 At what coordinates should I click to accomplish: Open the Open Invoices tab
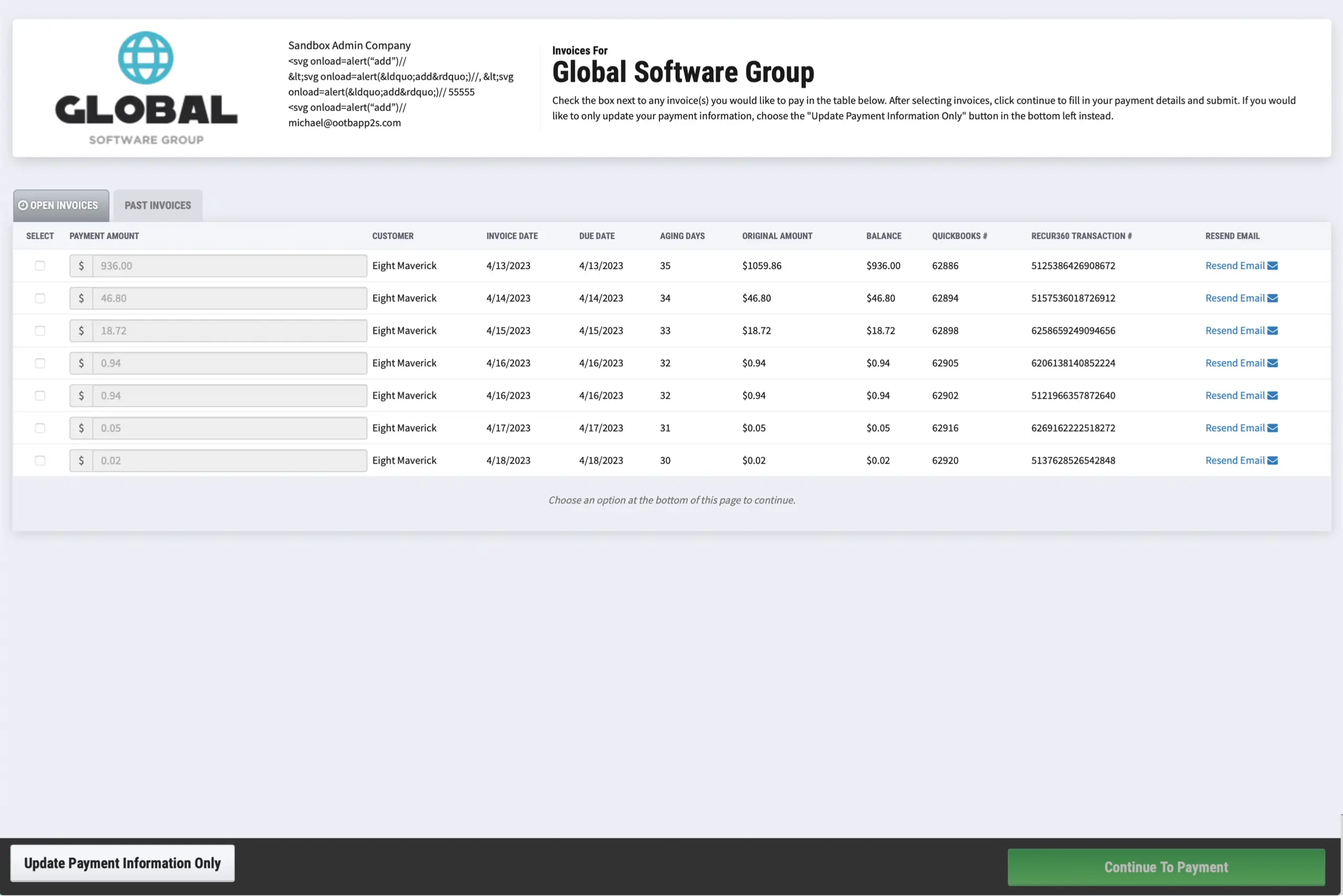click(61, 206)
